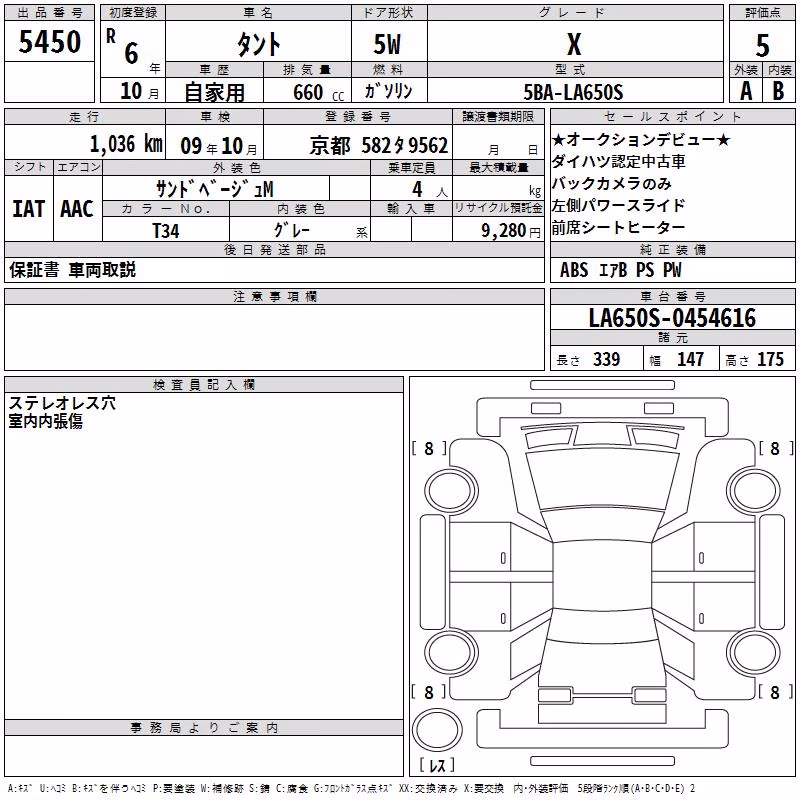Click overall score 5
800x800 pixels.
click(762, 46)
